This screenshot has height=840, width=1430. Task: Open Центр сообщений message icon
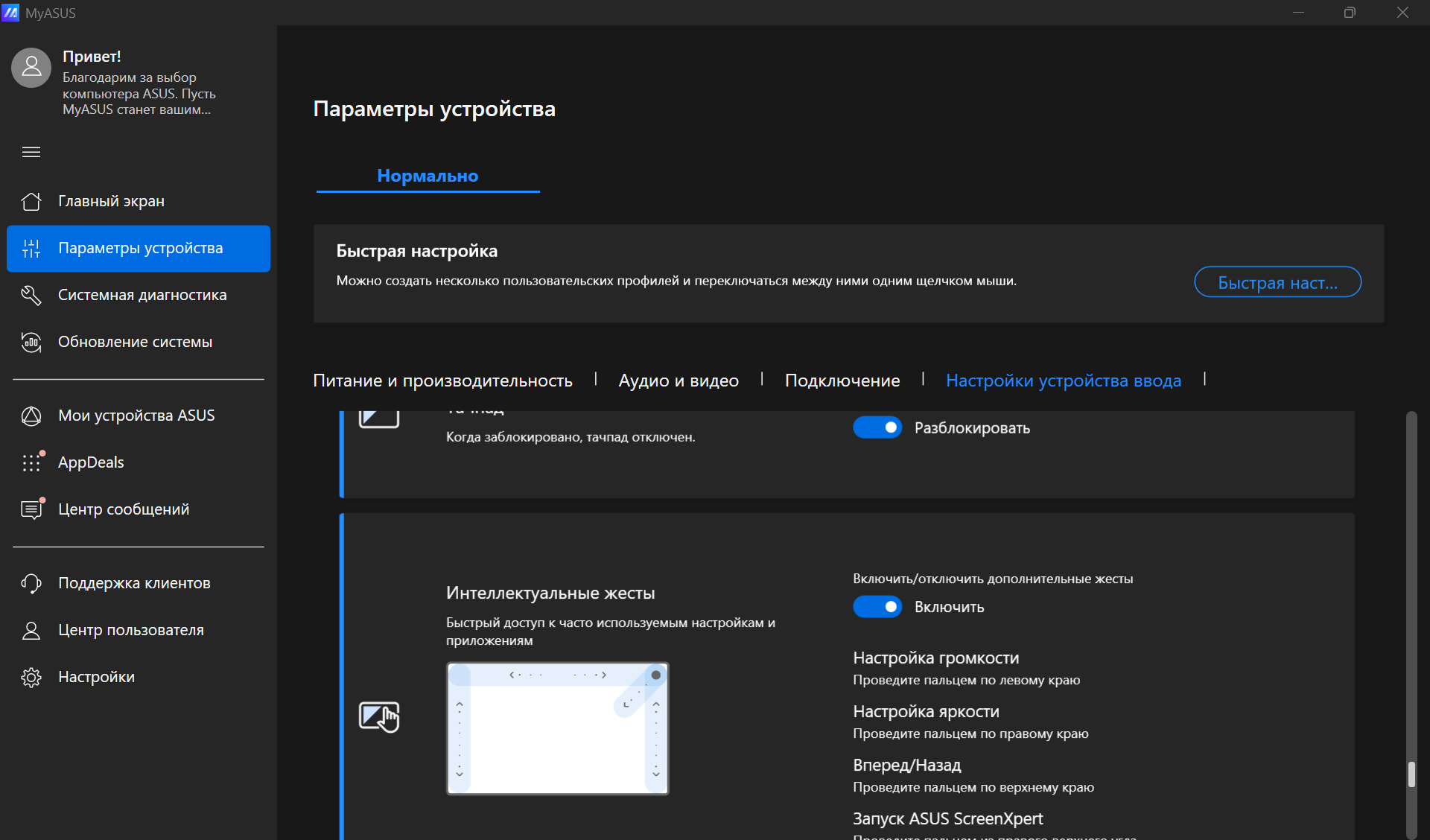[x=31, y=509]
